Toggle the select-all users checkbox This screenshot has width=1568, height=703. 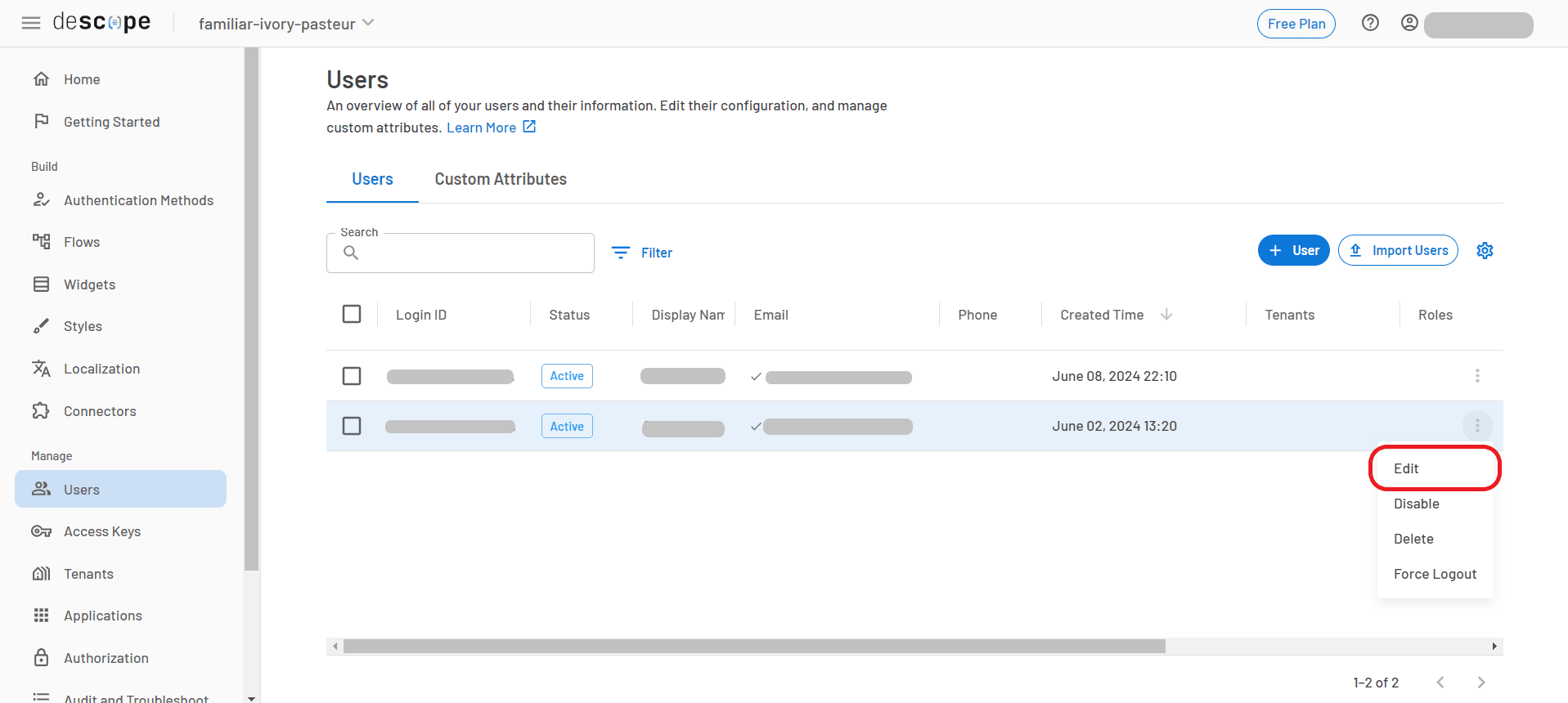(352, 314)
